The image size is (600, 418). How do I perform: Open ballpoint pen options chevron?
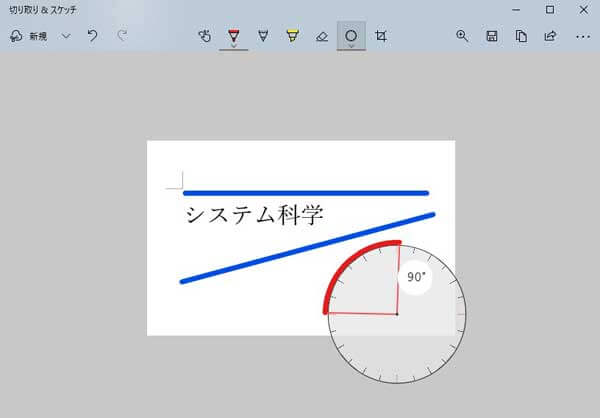(233, 46)
